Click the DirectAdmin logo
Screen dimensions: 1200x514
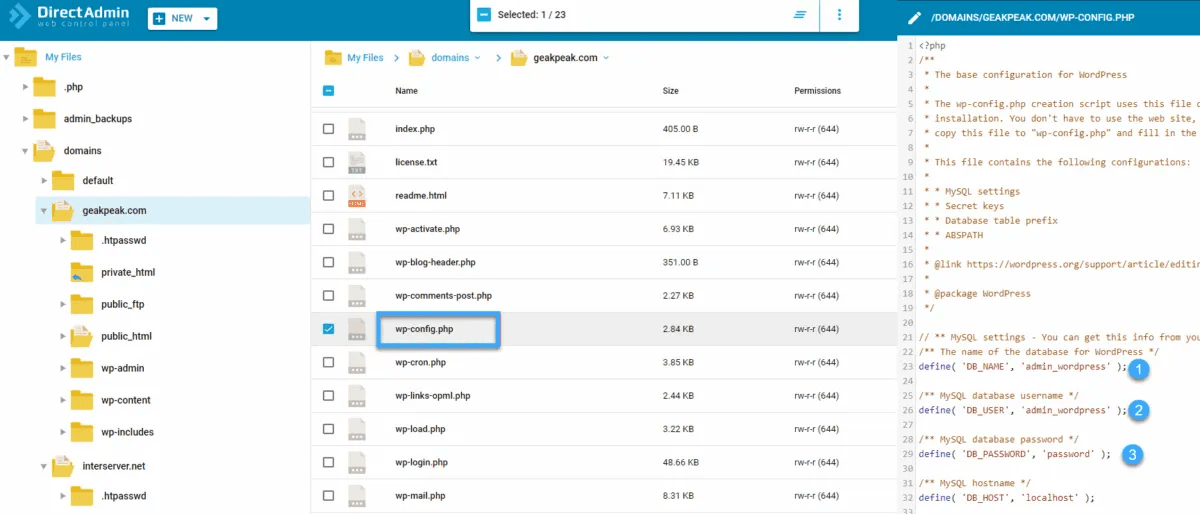[x=68, y=17]
